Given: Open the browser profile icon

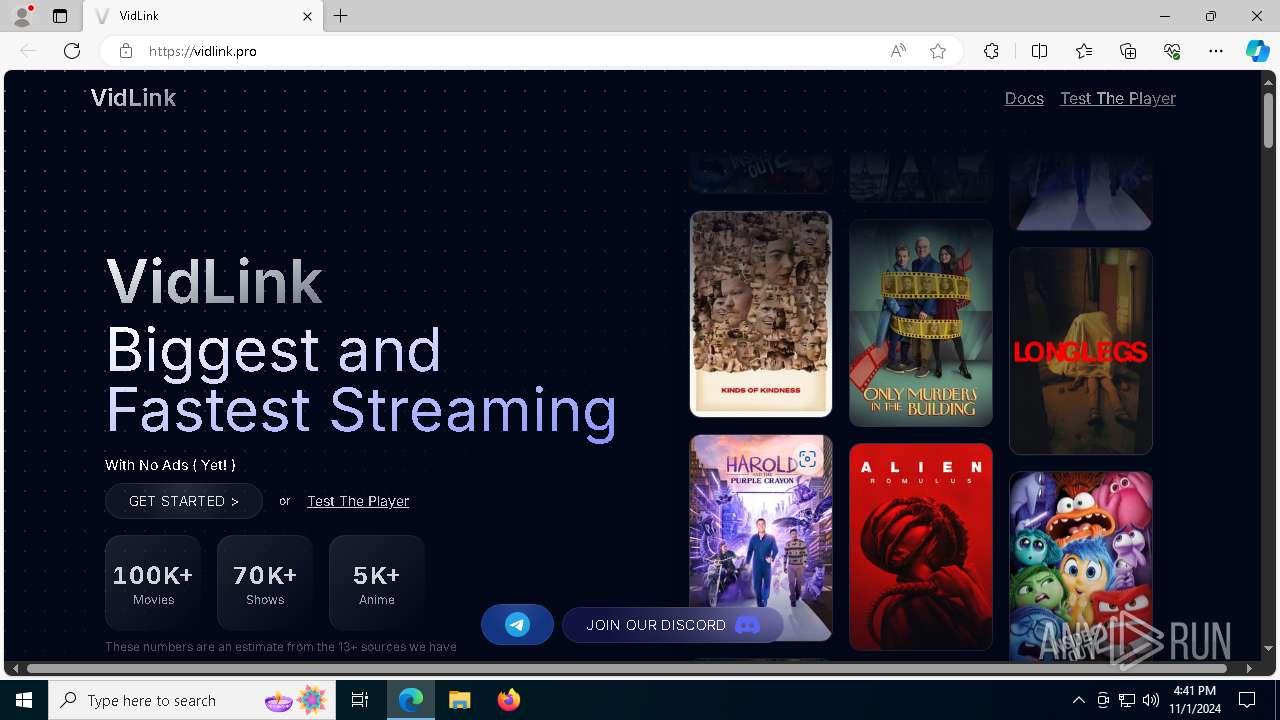Looking at the screenshot, I should pos(22,16).
